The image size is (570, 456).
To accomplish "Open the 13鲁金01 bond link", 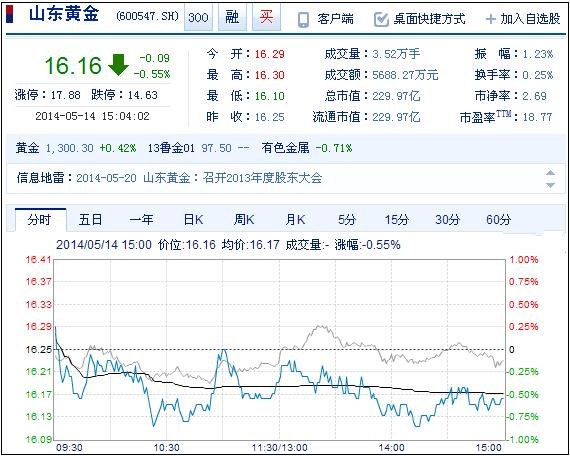I will point(171,148).
